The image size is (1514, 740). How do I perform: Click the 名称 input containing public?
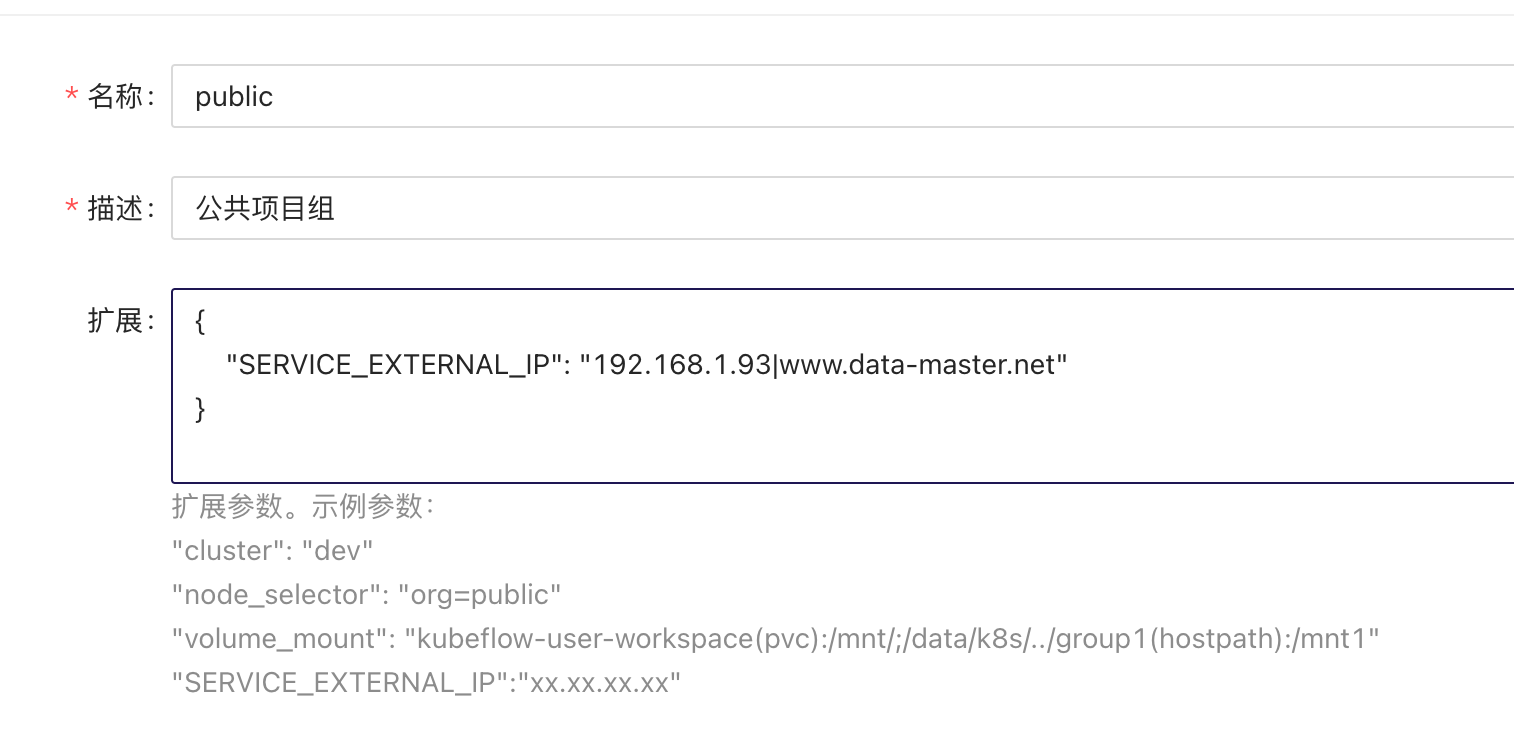[x=840, y=96]
